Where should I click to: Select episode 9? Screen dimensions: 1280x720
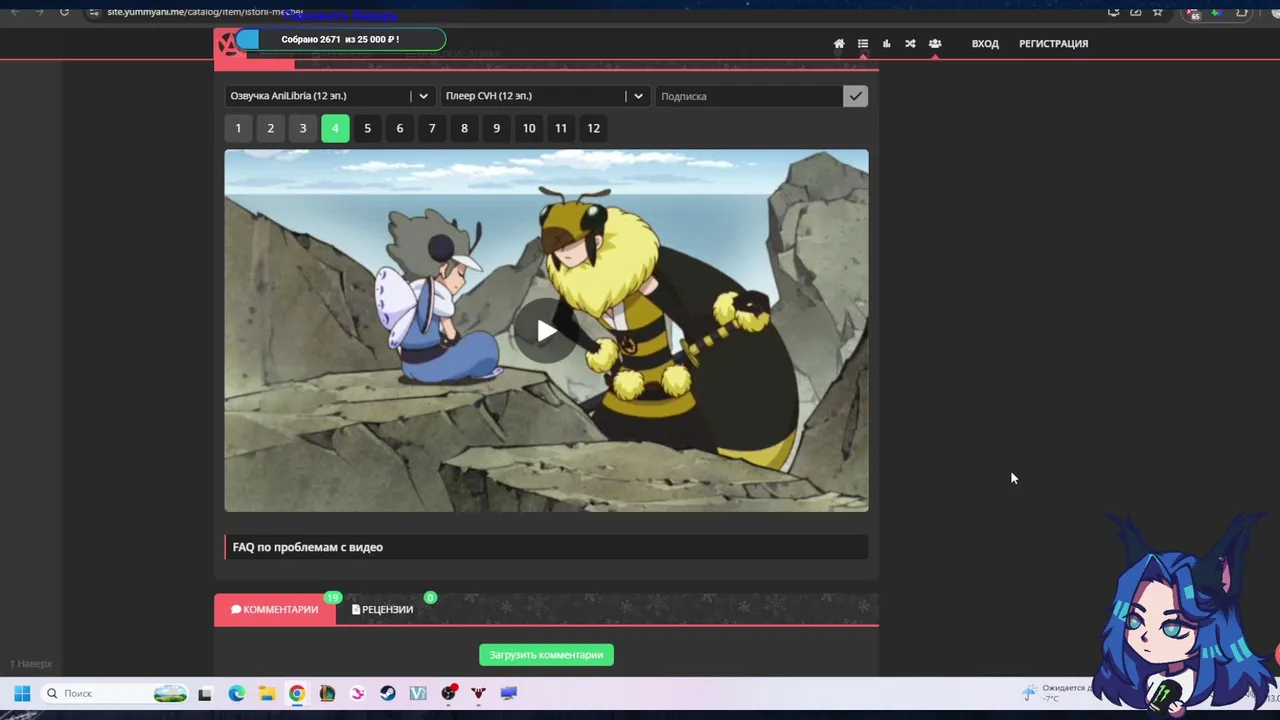496,128
